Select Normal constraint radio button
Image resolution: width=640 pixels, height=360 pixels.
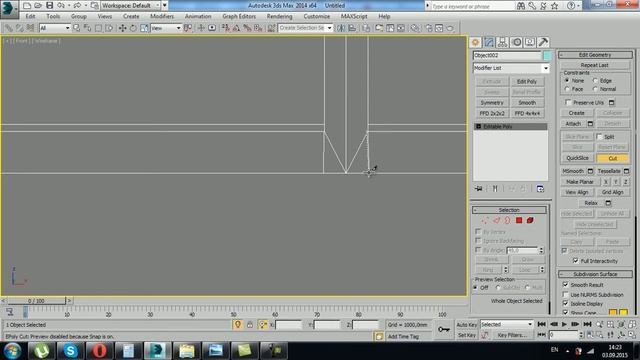(595, 89)
